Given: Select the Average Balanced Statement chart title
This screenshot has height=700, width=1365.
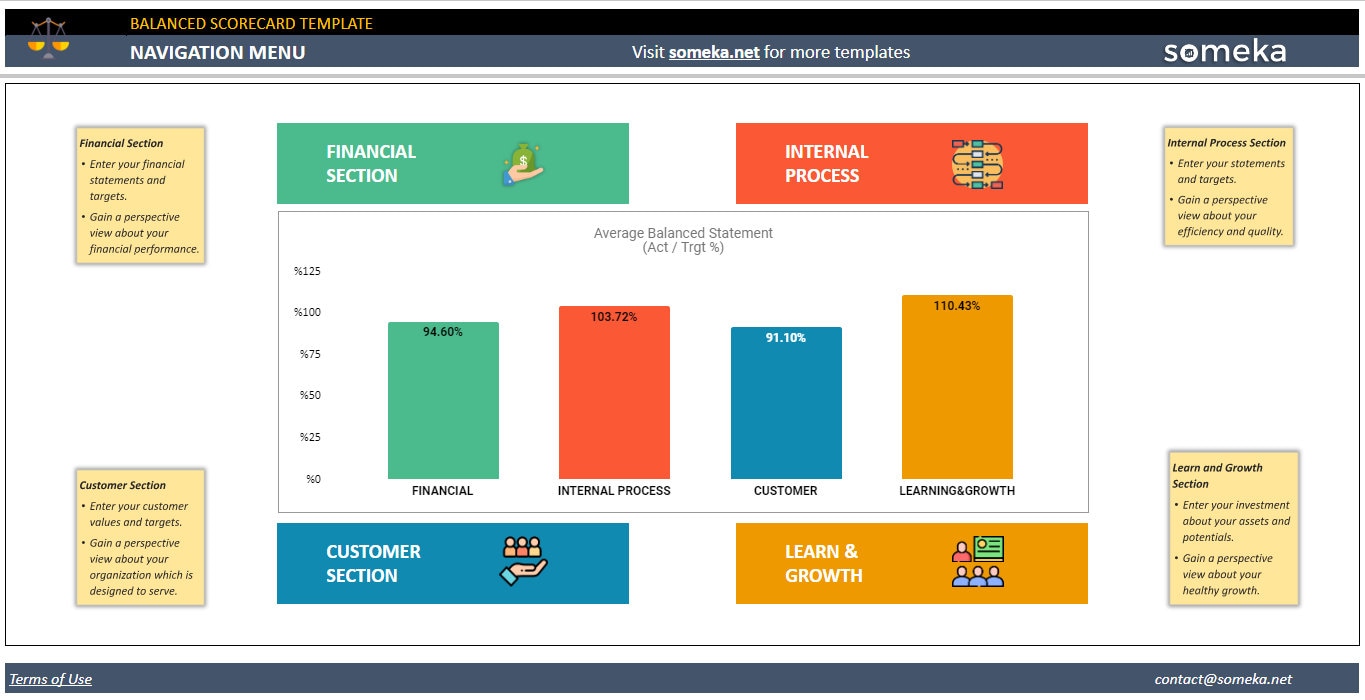Looking at the screenshot, I should pyautogui.click(x=683, y=240).
